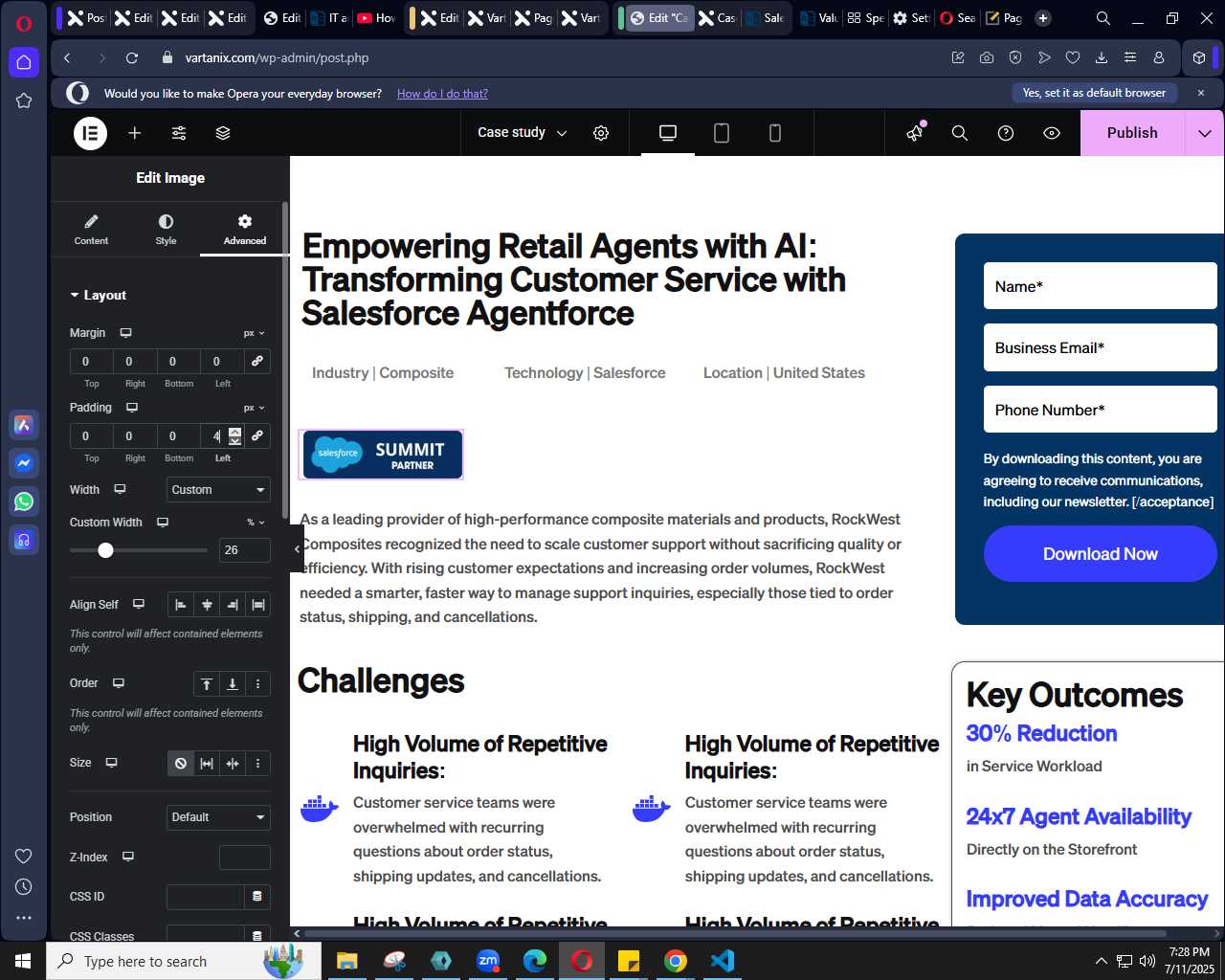Set Size to grow icon
Screen dimensions: 1225x980
(207, 763)
